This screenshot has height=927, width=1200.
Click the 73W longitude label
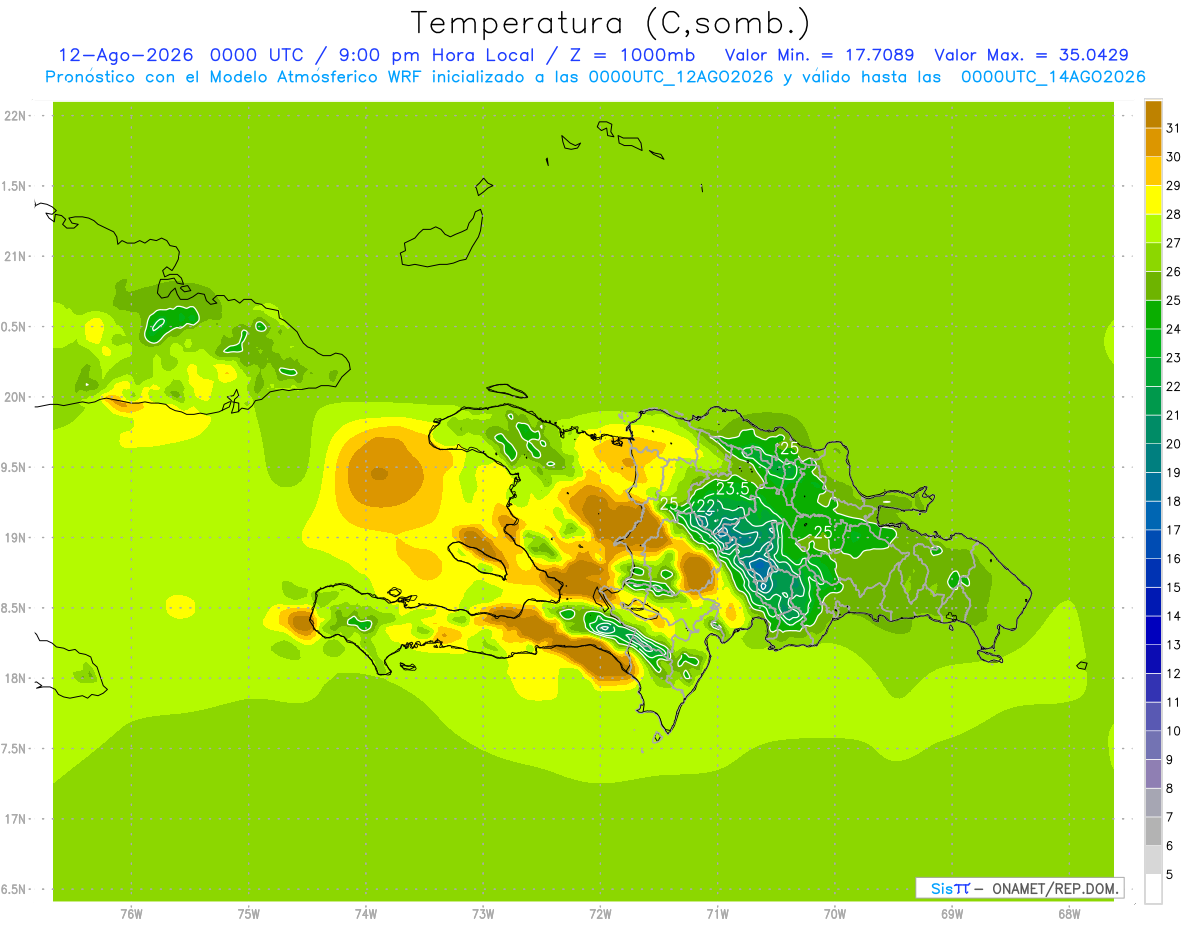pos(483,913)
